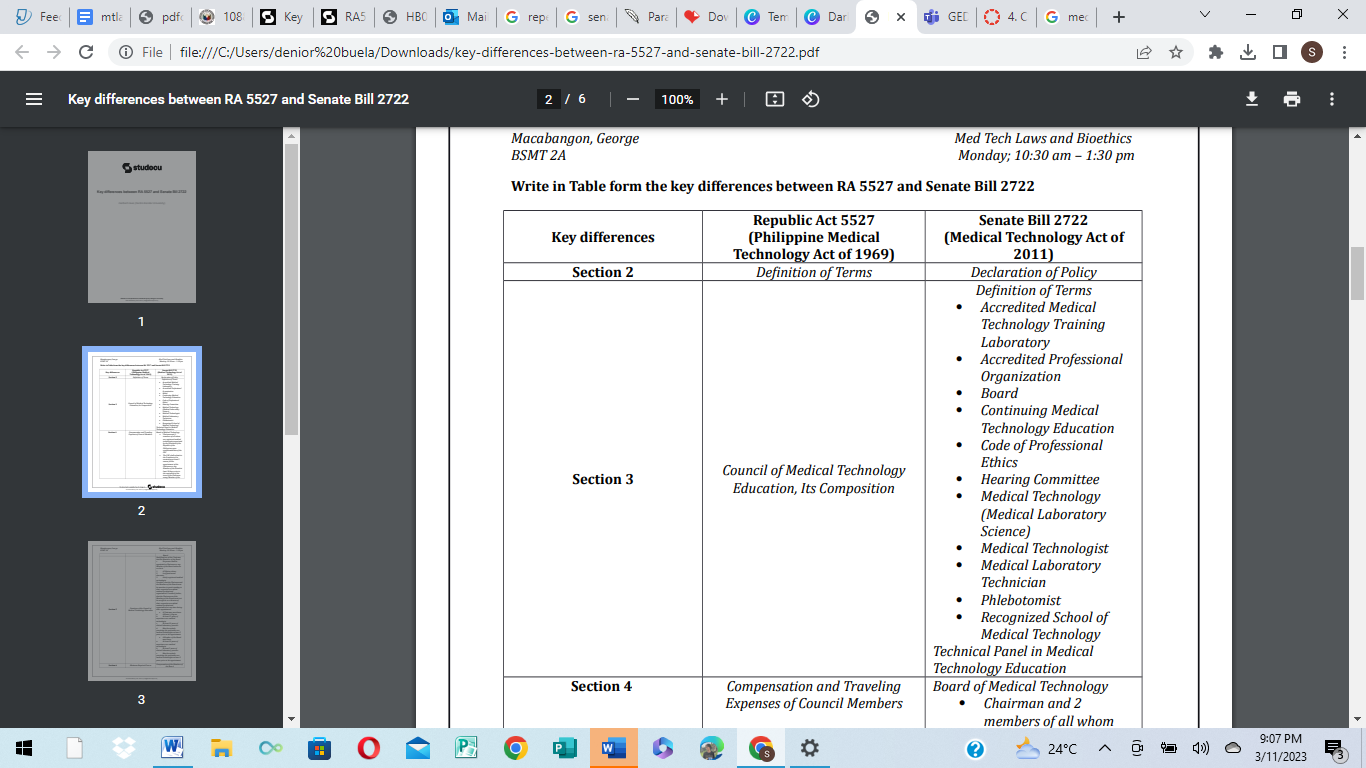
Task: Bookmark this page with star icon
Action: tap(1176, 52)
